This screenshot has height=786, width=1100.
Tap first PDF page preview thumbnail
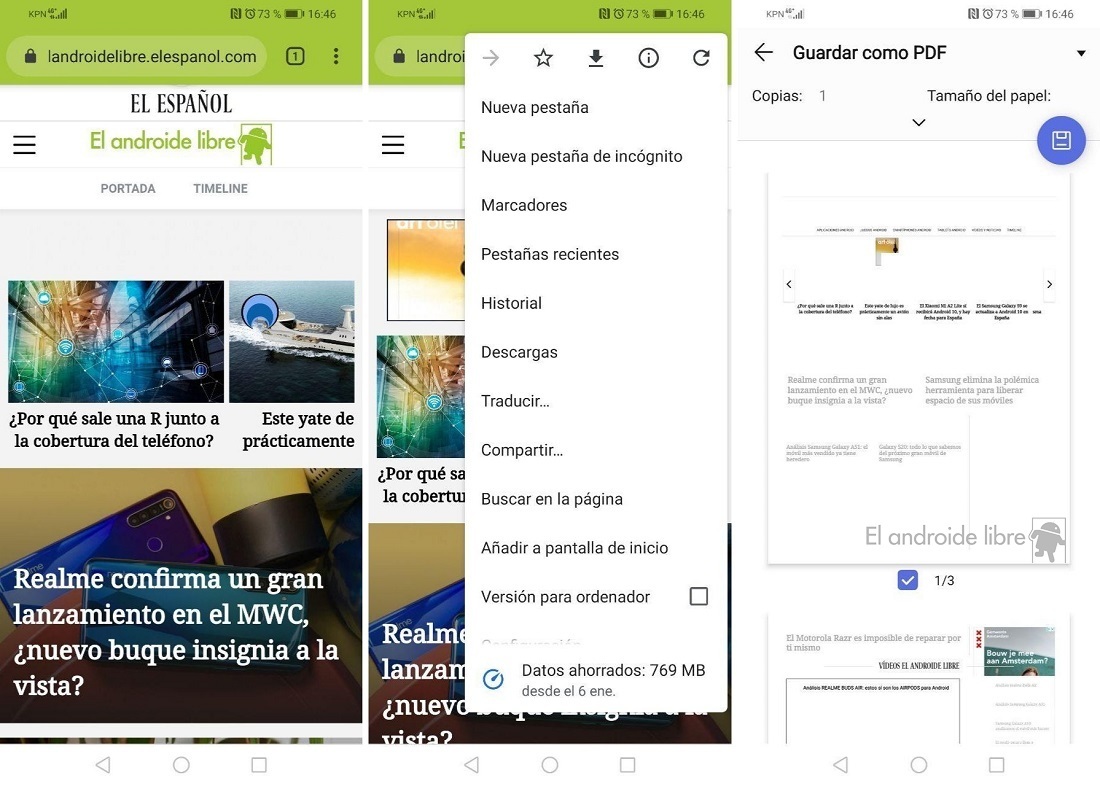point(918,368)
